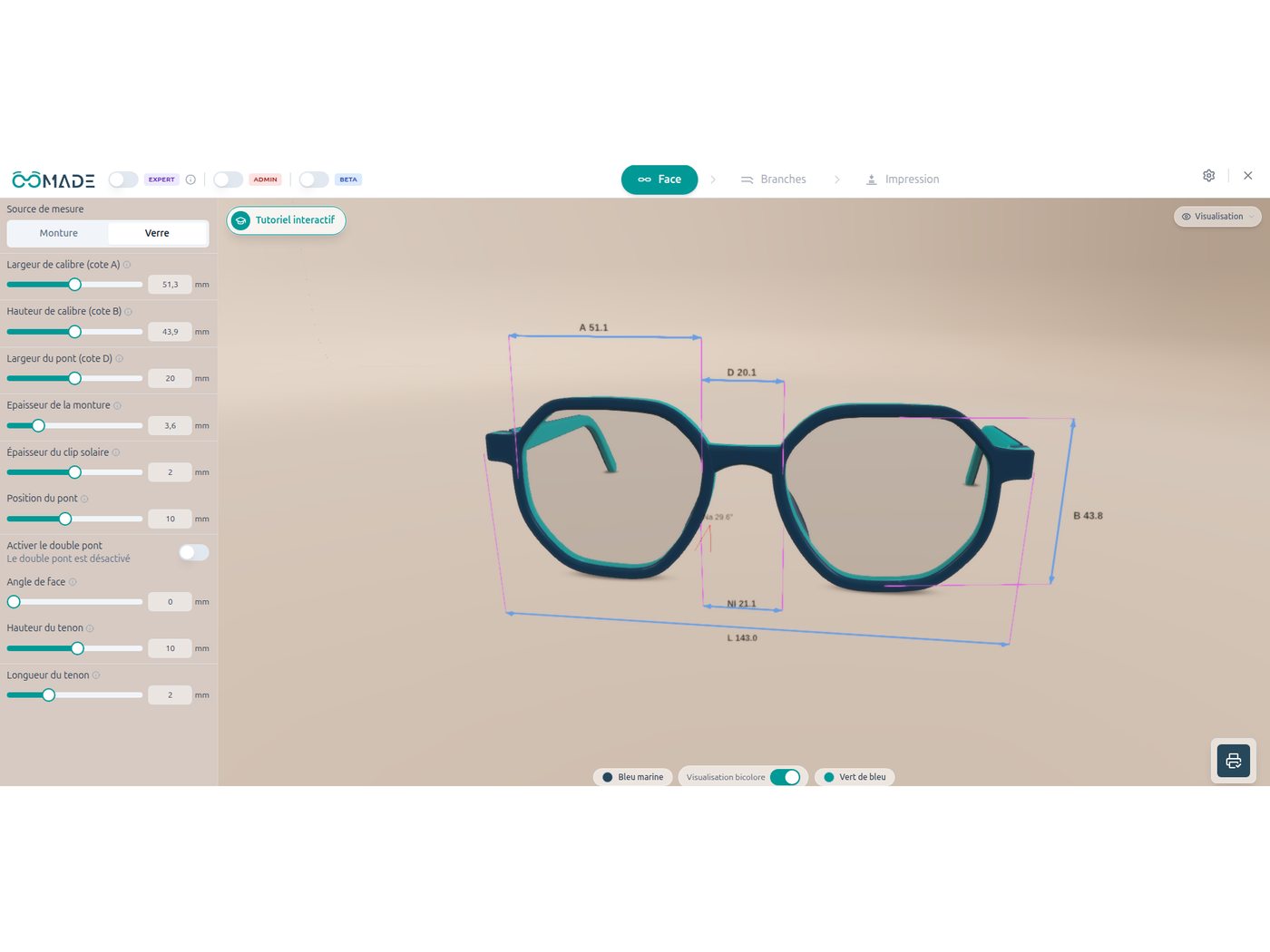The width and height of the screenshot is (1270, 952).
Task: Click the Longueur du tenon slider handle
Action: tap(49, 695)
